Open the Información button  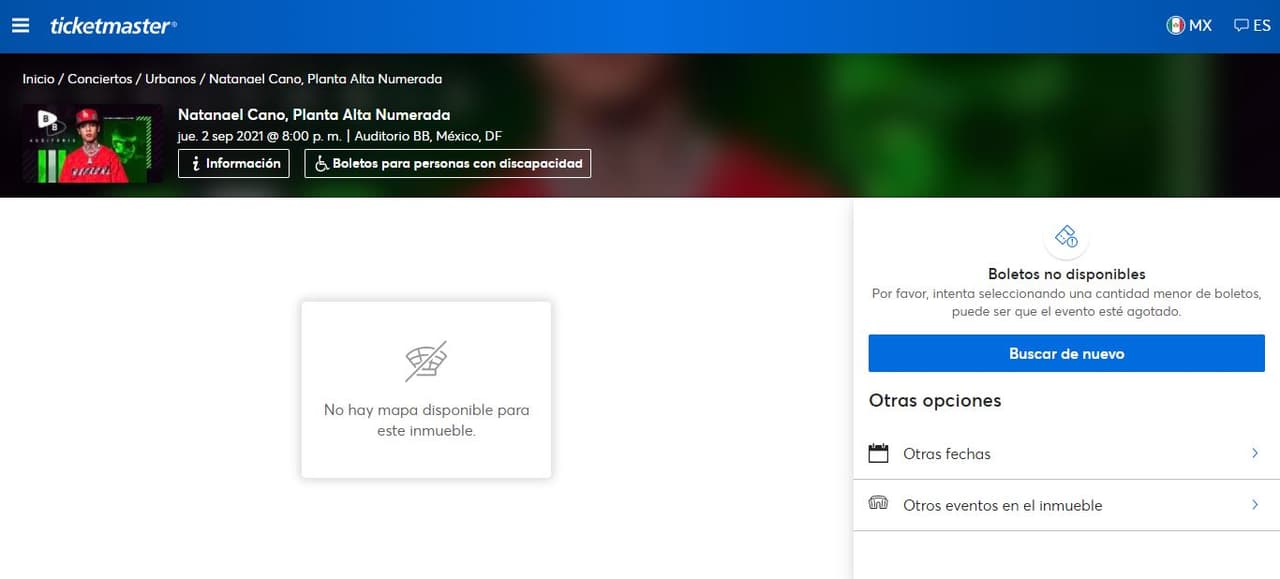[x=234, y=163]
